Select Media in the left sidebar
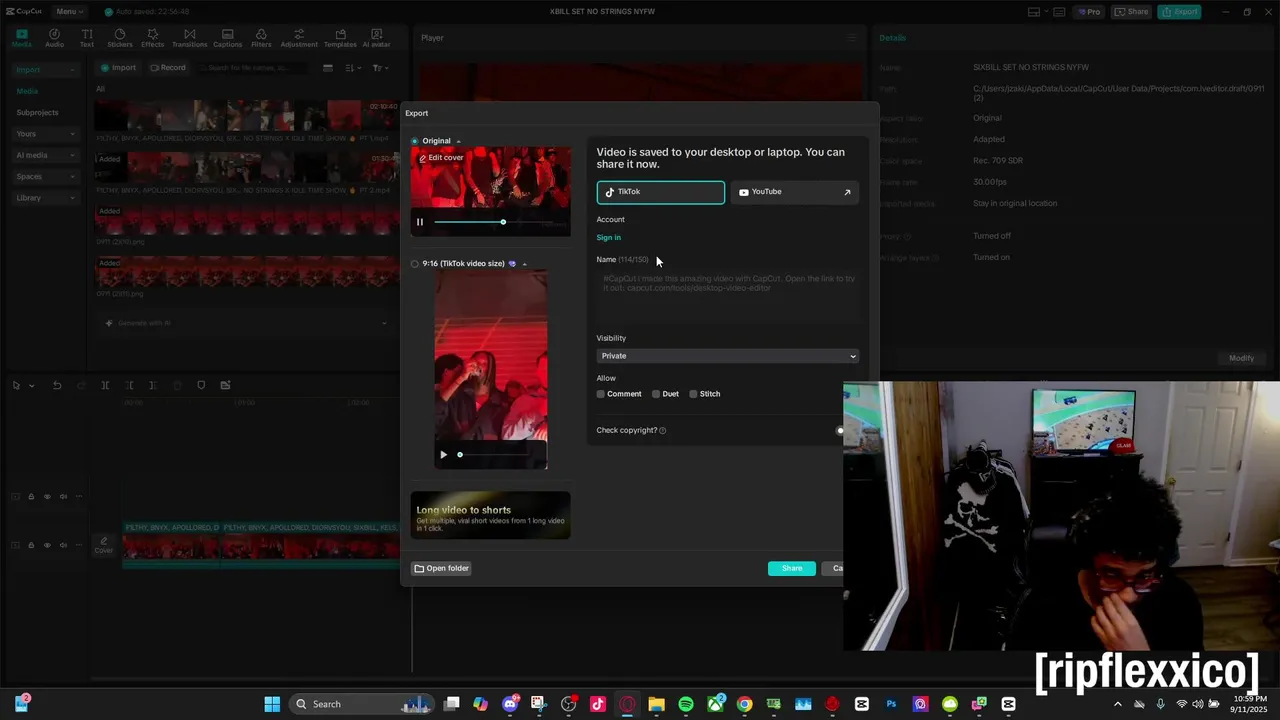 [27, 91]
